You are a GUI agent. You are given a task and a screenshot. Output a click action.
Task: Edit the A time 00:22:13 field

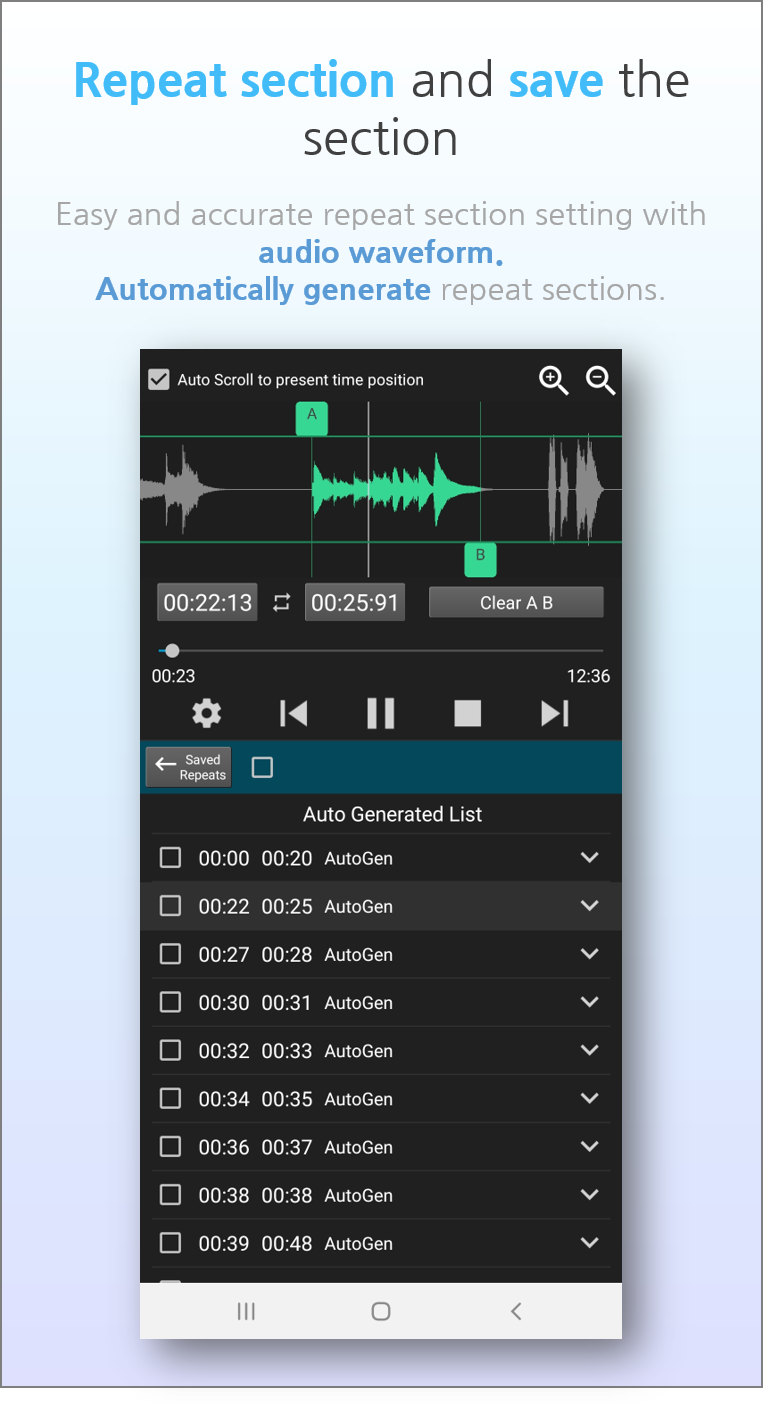207,602
